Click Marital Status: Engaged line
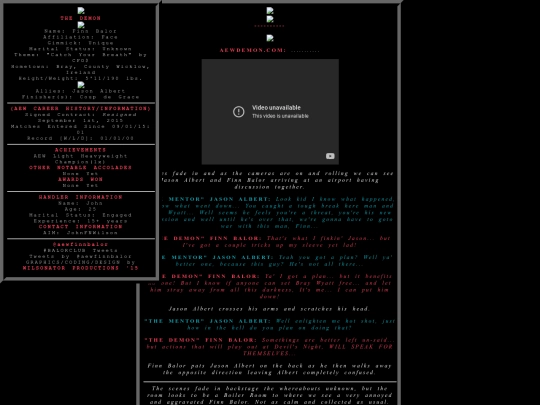The width and height of the screenshot is (540, 405). click(81, 215)
